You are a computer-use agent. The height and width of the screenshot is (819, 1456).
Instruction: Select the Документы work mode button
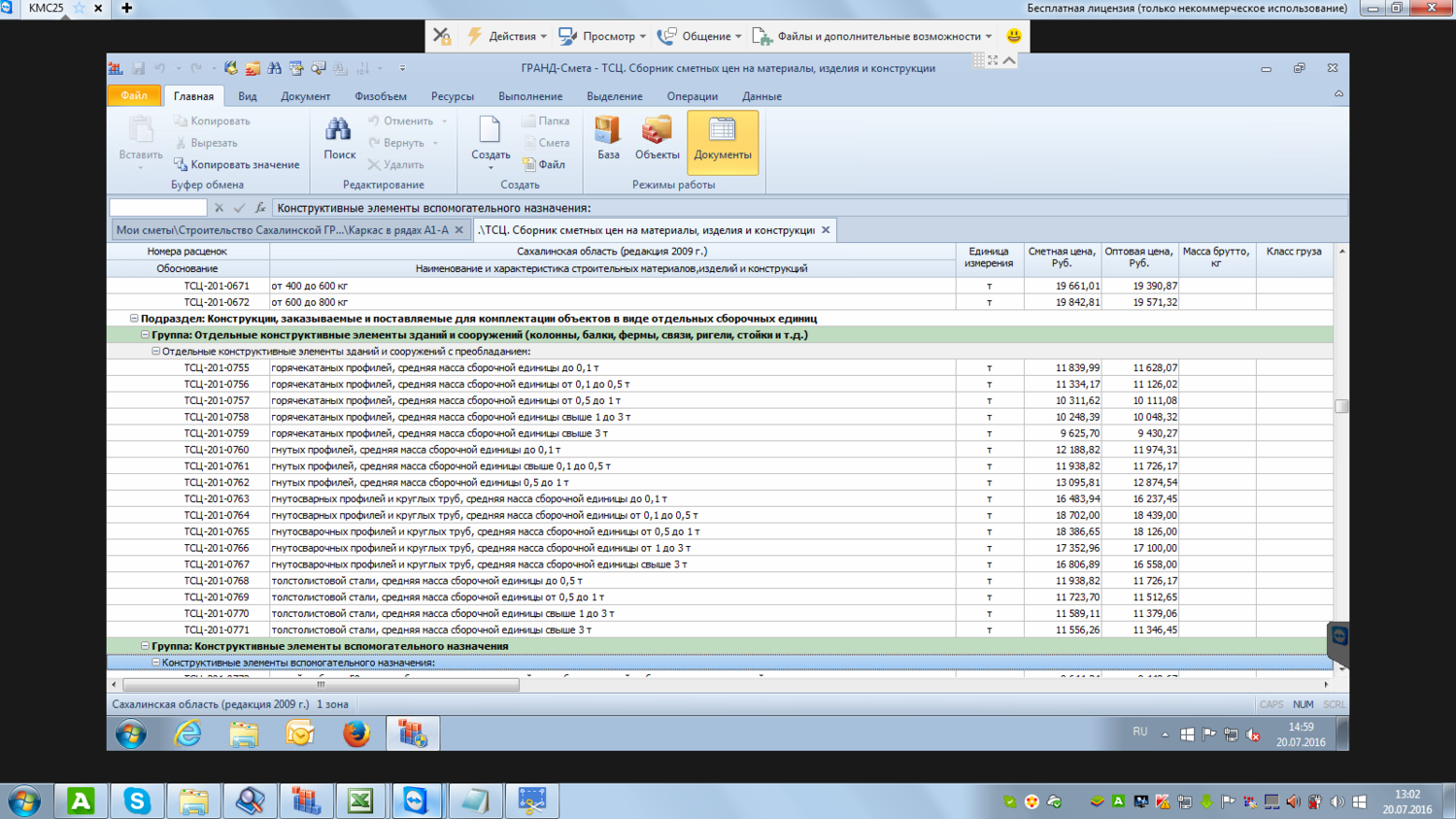click(722, 141)
